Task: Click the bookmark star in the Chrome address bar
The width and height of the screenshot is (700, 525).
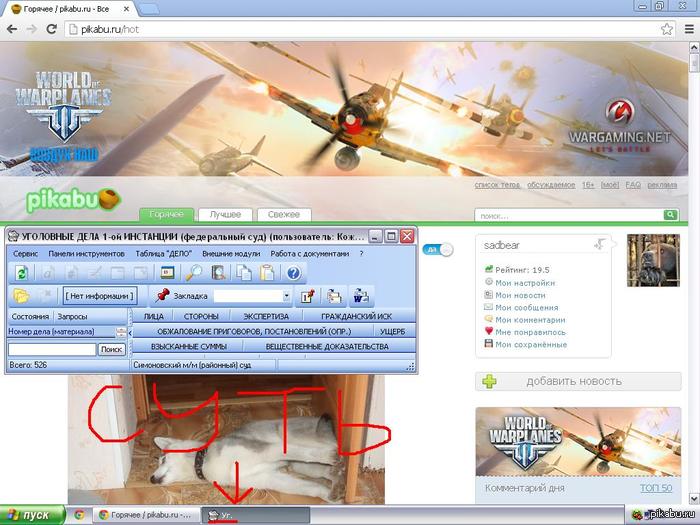Action: [x=667, y=29]
